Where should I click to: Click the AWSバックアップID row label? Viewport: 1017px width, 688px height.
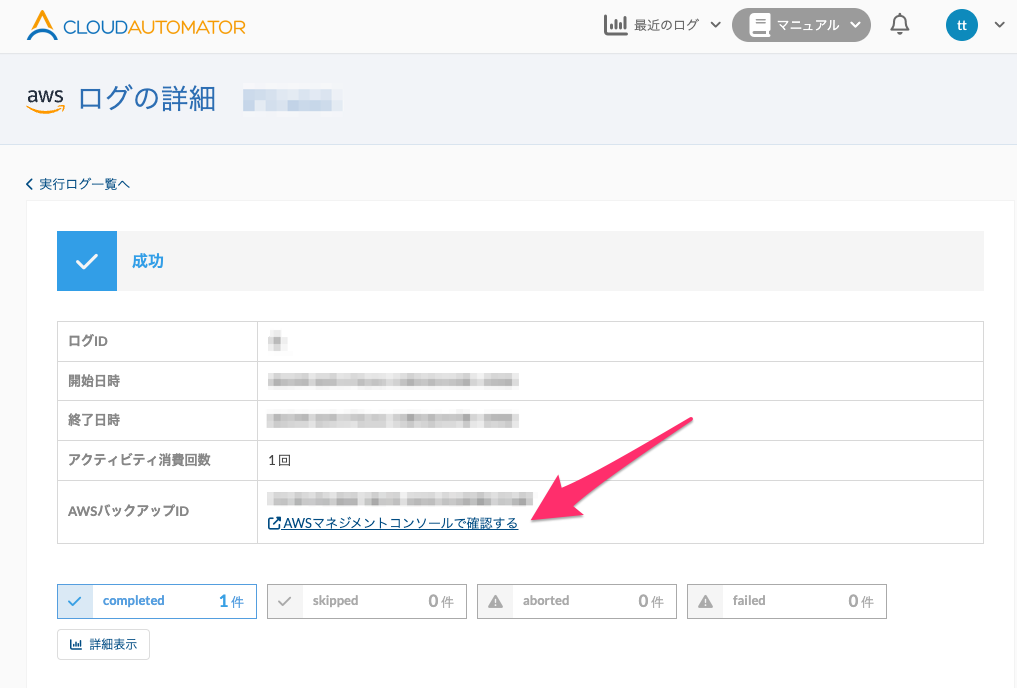[128, 511]
